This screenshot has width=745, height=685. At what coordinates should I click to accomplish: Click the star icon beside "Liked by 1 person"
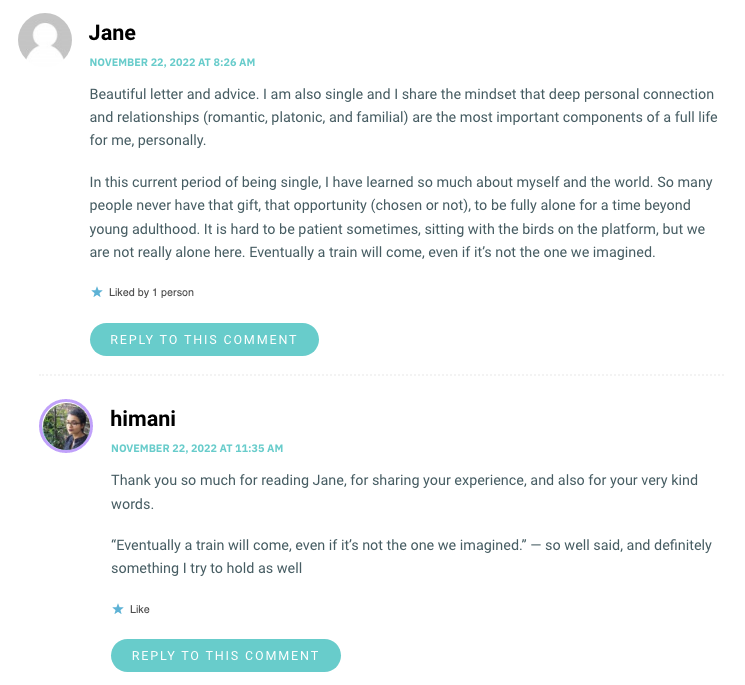click(x=97, y=292)
